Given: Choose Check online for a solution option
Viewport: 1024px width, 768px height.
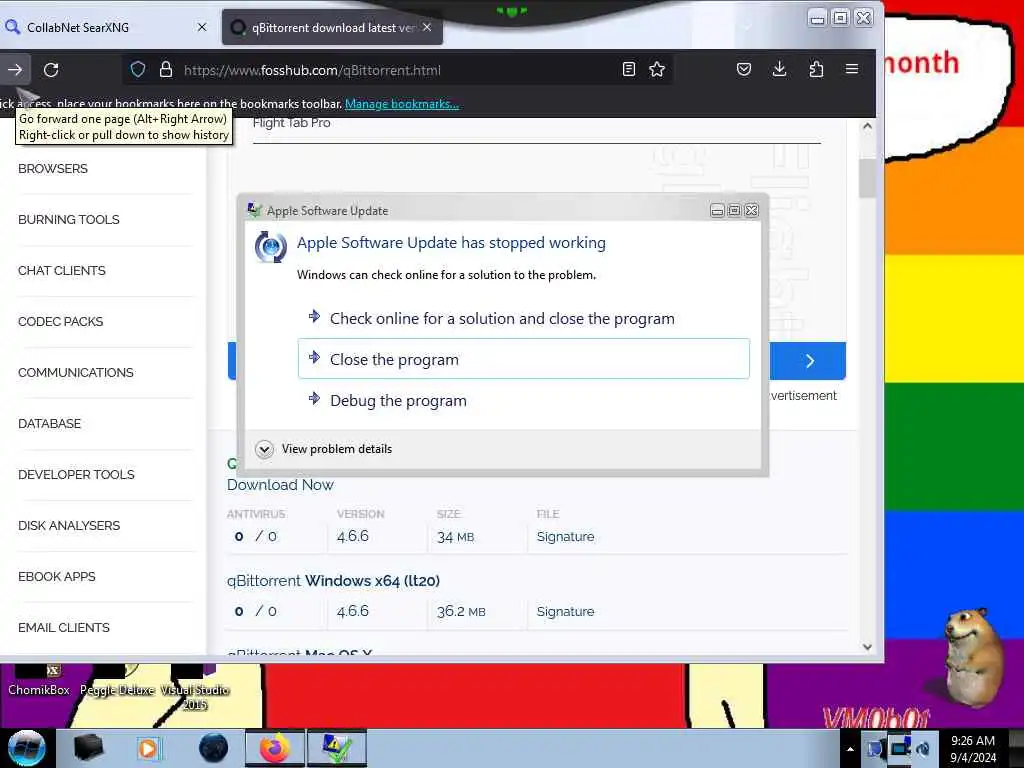Looking at the screenshot, I should [x=523, y=318].
